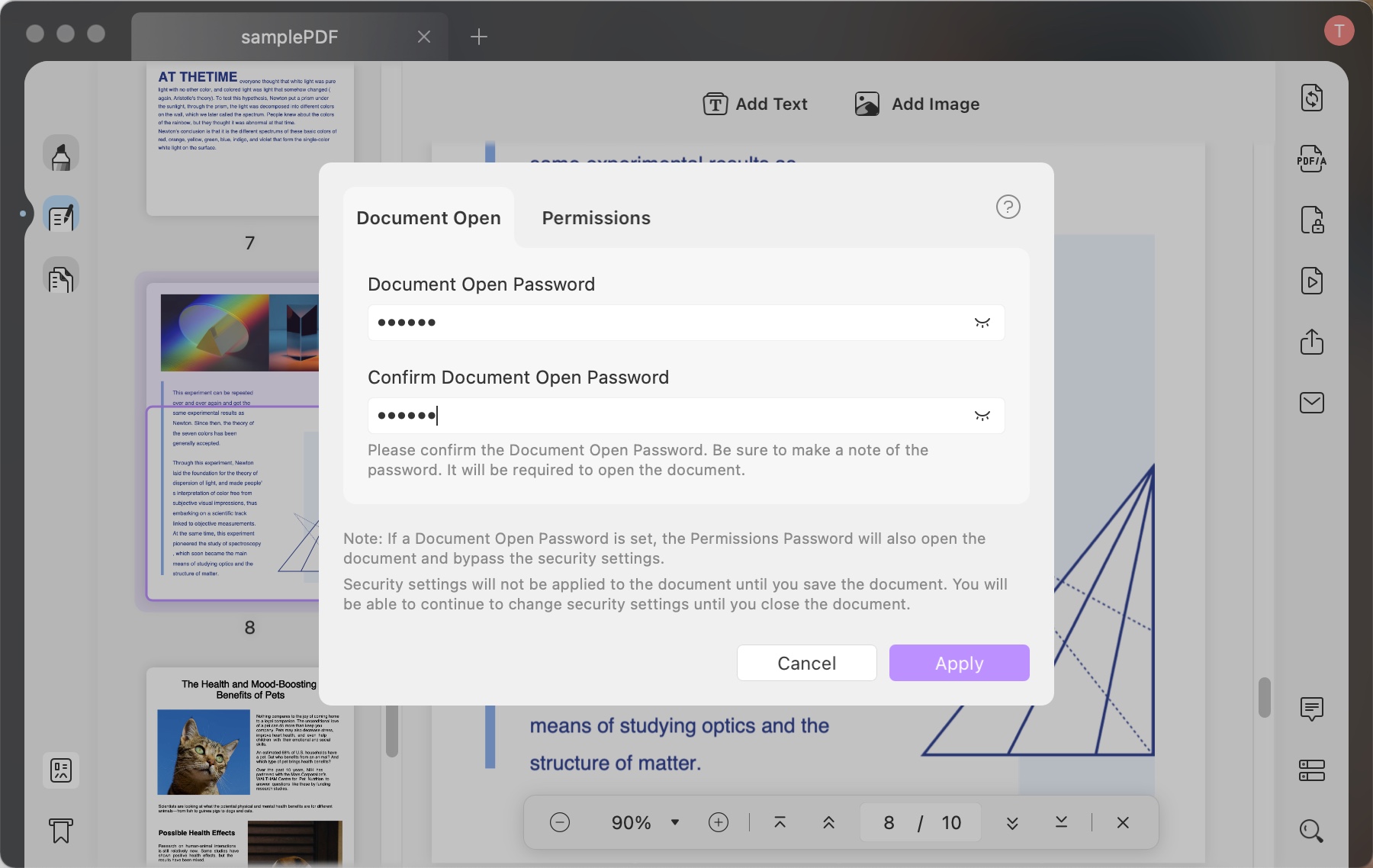
Task: Open the comments panel
Action: click(1312, 709)
